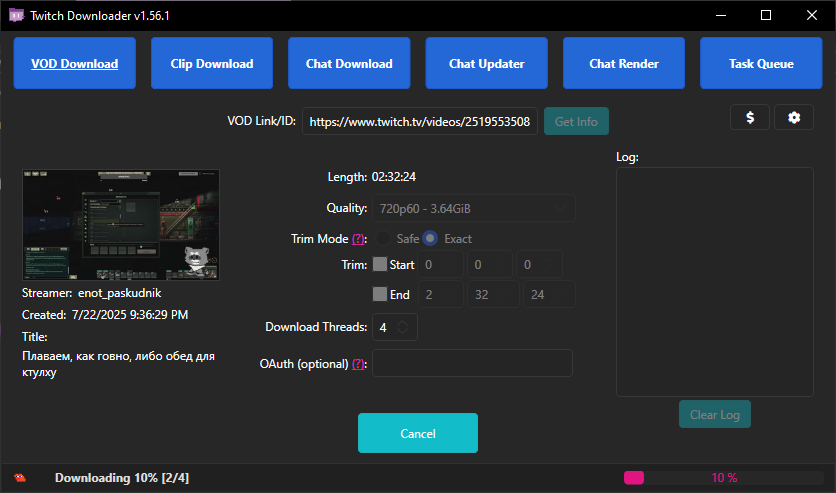The width and height of the screenshot is (836, 493).
Task: Click the VOD title text starting with Плаваем
Action: pyautogui.click(x=118, y=364)
